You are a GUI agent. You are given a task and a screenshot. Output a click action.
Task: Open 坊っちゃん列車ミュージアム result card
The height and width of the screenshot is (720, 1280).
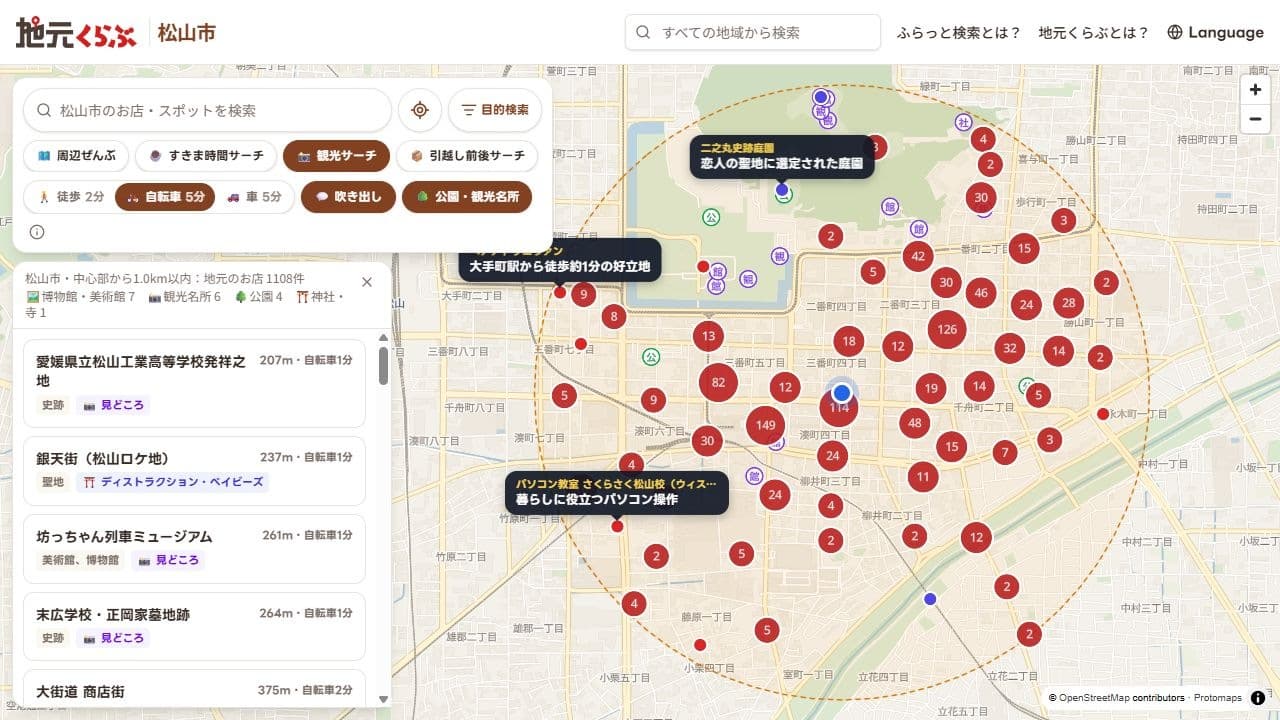click(194, 549)
